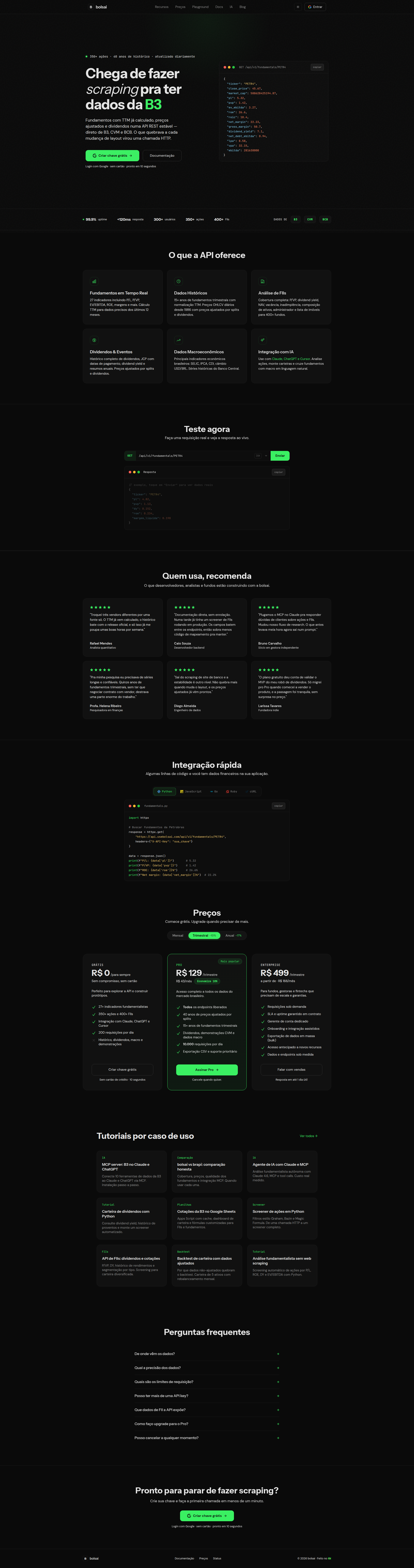The image size is (414, 1568).
Task: Go to the Playground page
Action: pyautogui.click(x=200, y=7)
